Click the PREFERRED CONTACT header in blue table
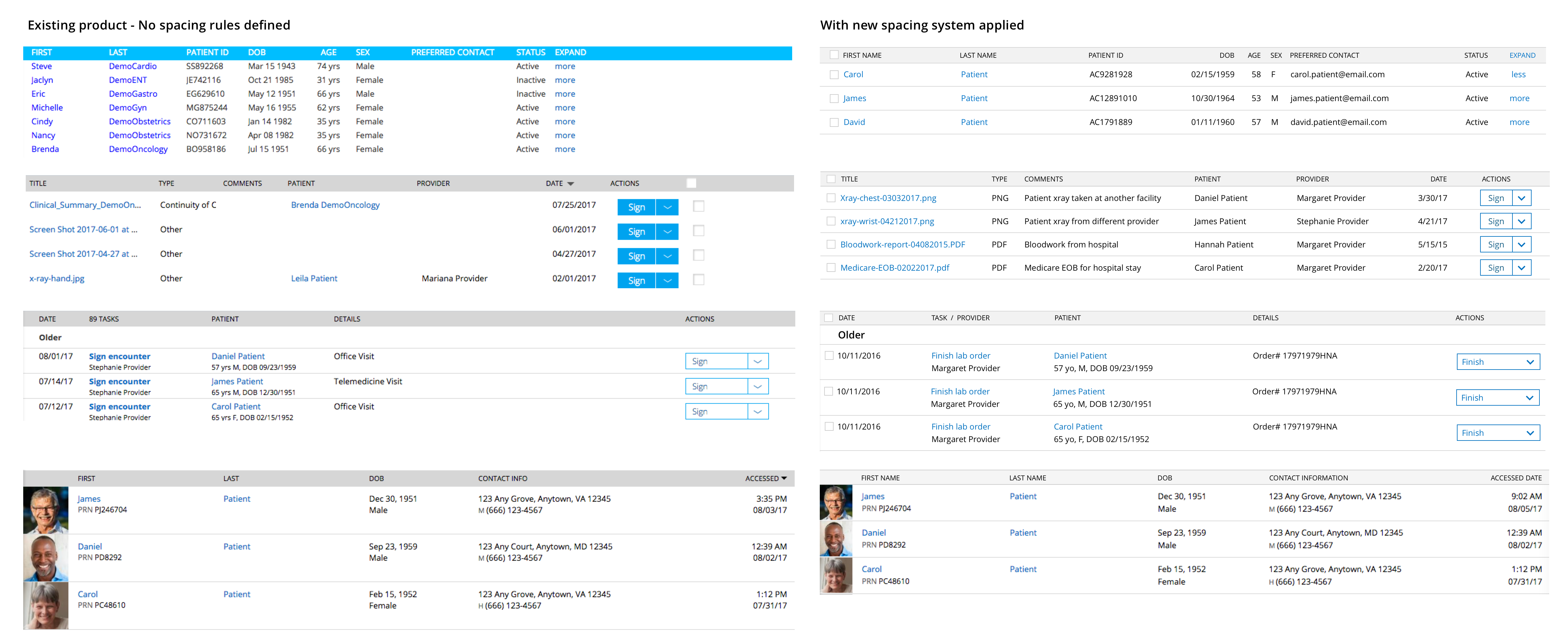 [452, 52]
